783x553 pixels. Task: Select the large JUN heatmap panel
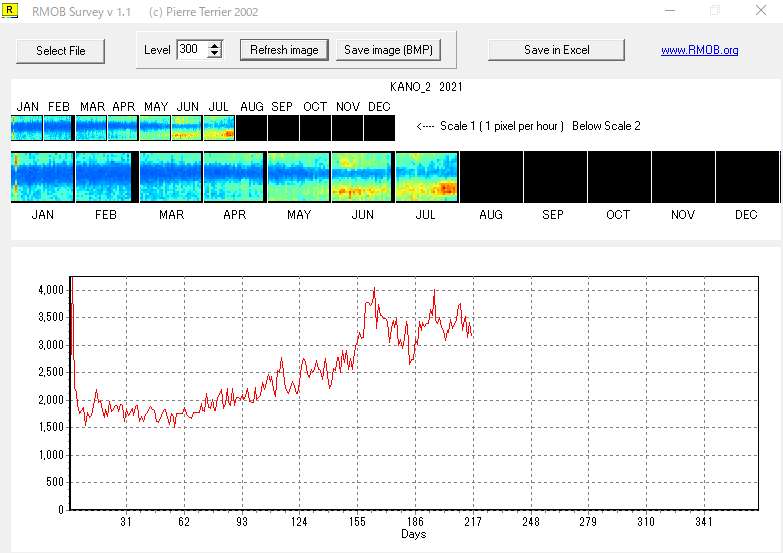click(x=362, y=177)
